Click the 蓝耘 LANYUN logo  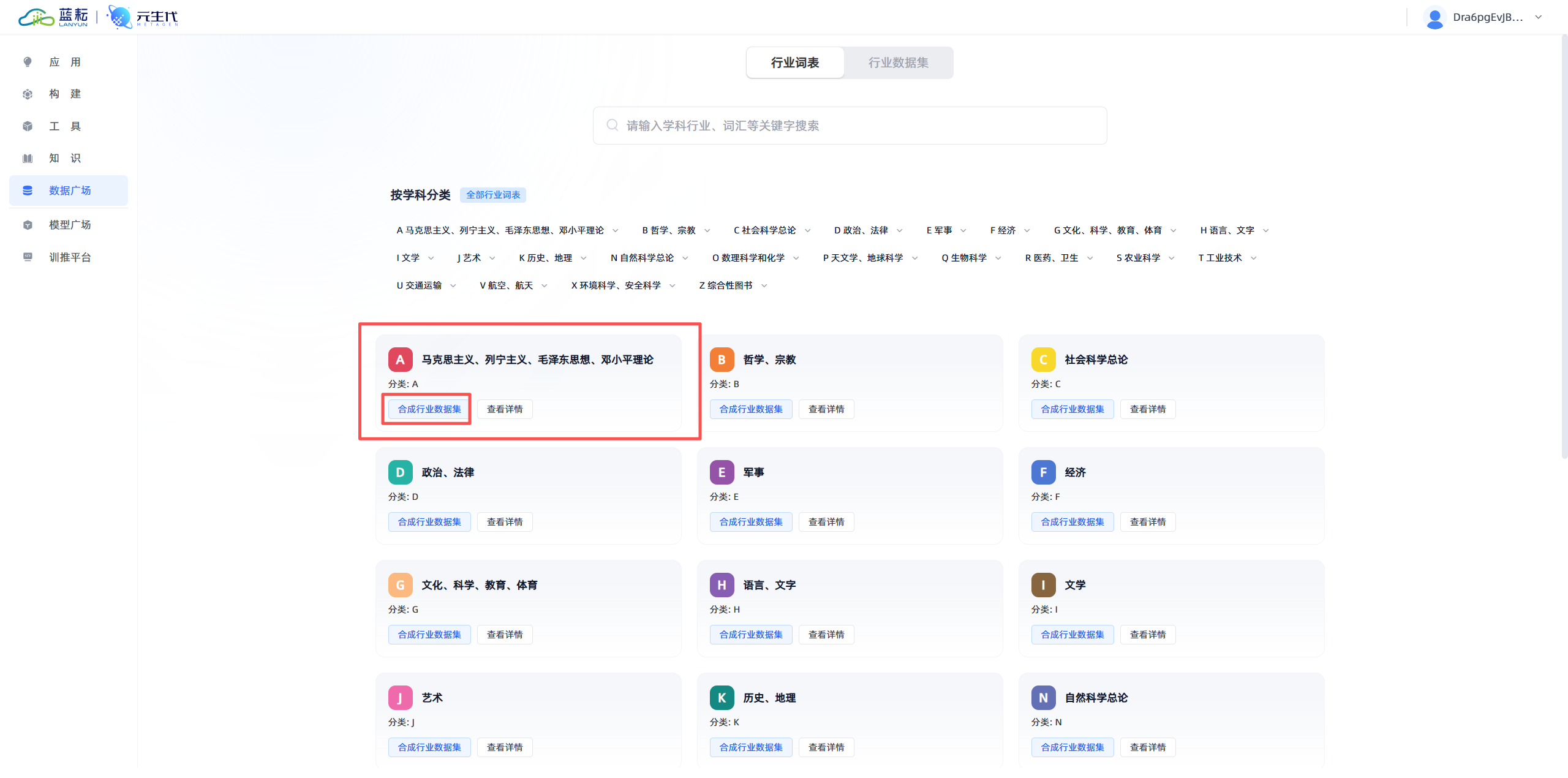coord(54,17)
